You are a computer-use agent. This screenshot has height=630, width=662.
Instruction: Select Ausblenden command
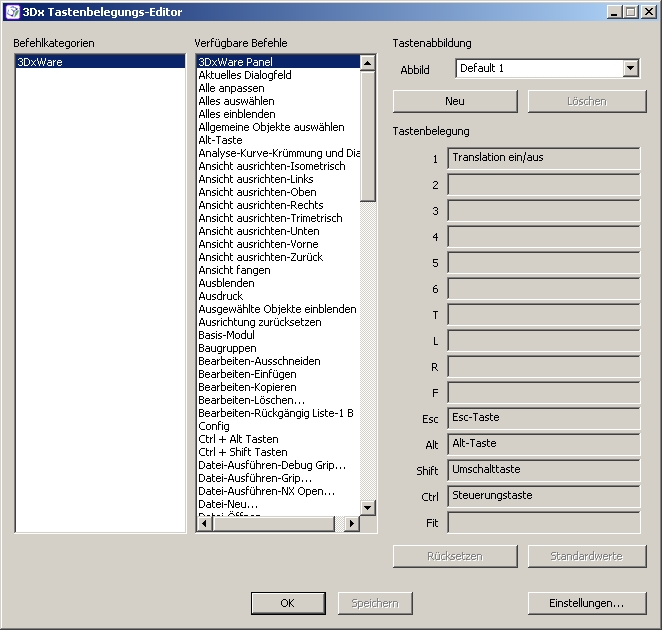(278, 283)
